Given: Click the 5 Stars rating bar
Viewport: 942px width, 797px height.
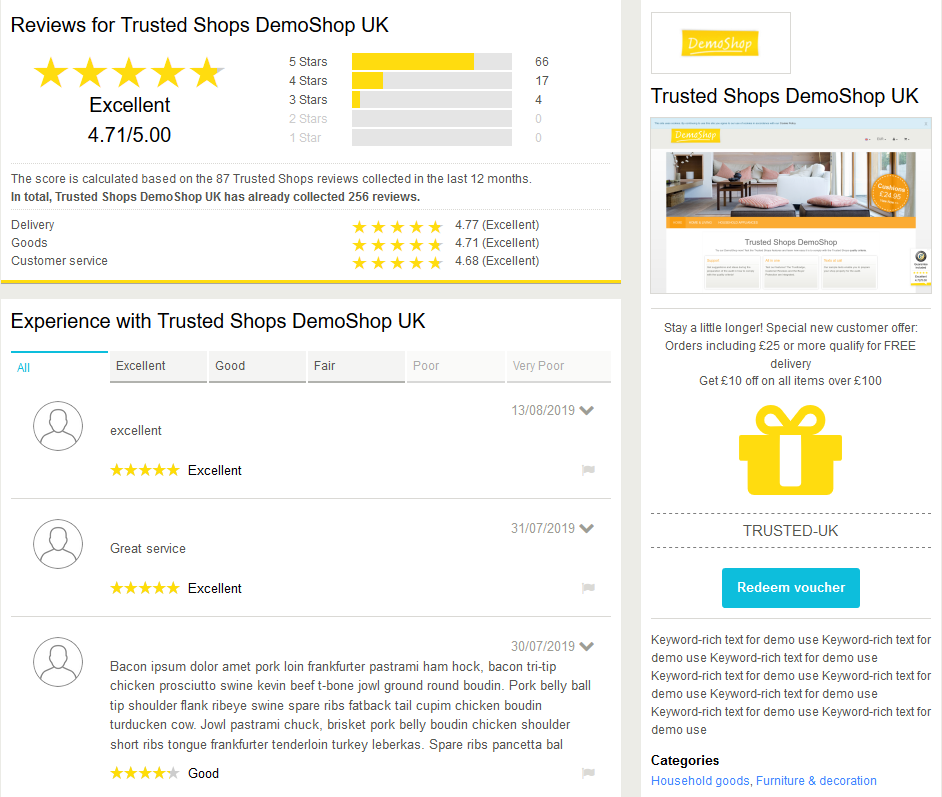Looking at the screenshot, I should [432, 61].
